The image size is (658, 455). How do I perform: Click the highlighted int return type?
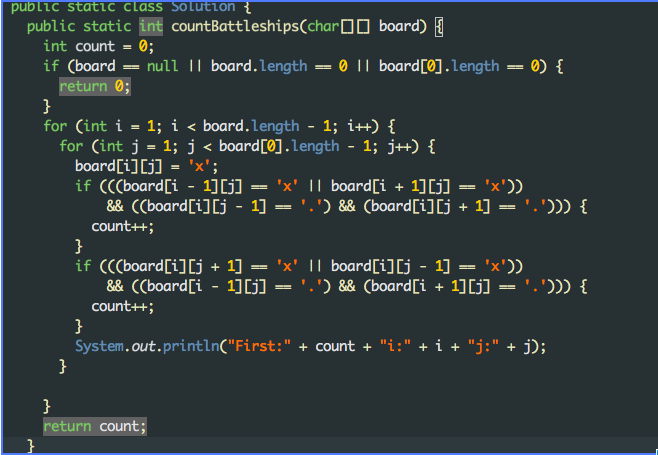click(151, 26)
